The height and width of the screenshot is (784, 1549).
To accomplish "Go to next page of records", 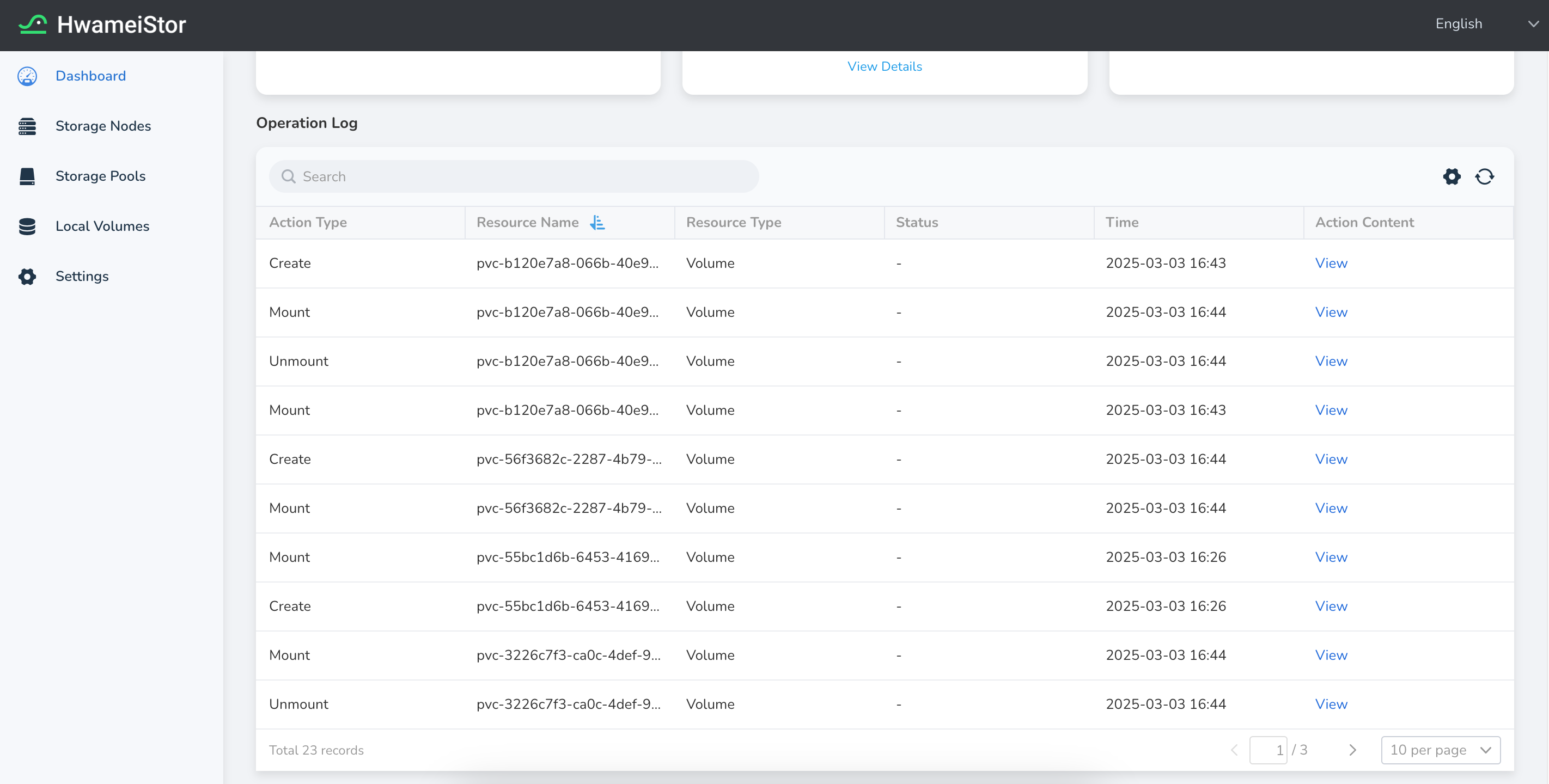I will (x=1352, y=750).
